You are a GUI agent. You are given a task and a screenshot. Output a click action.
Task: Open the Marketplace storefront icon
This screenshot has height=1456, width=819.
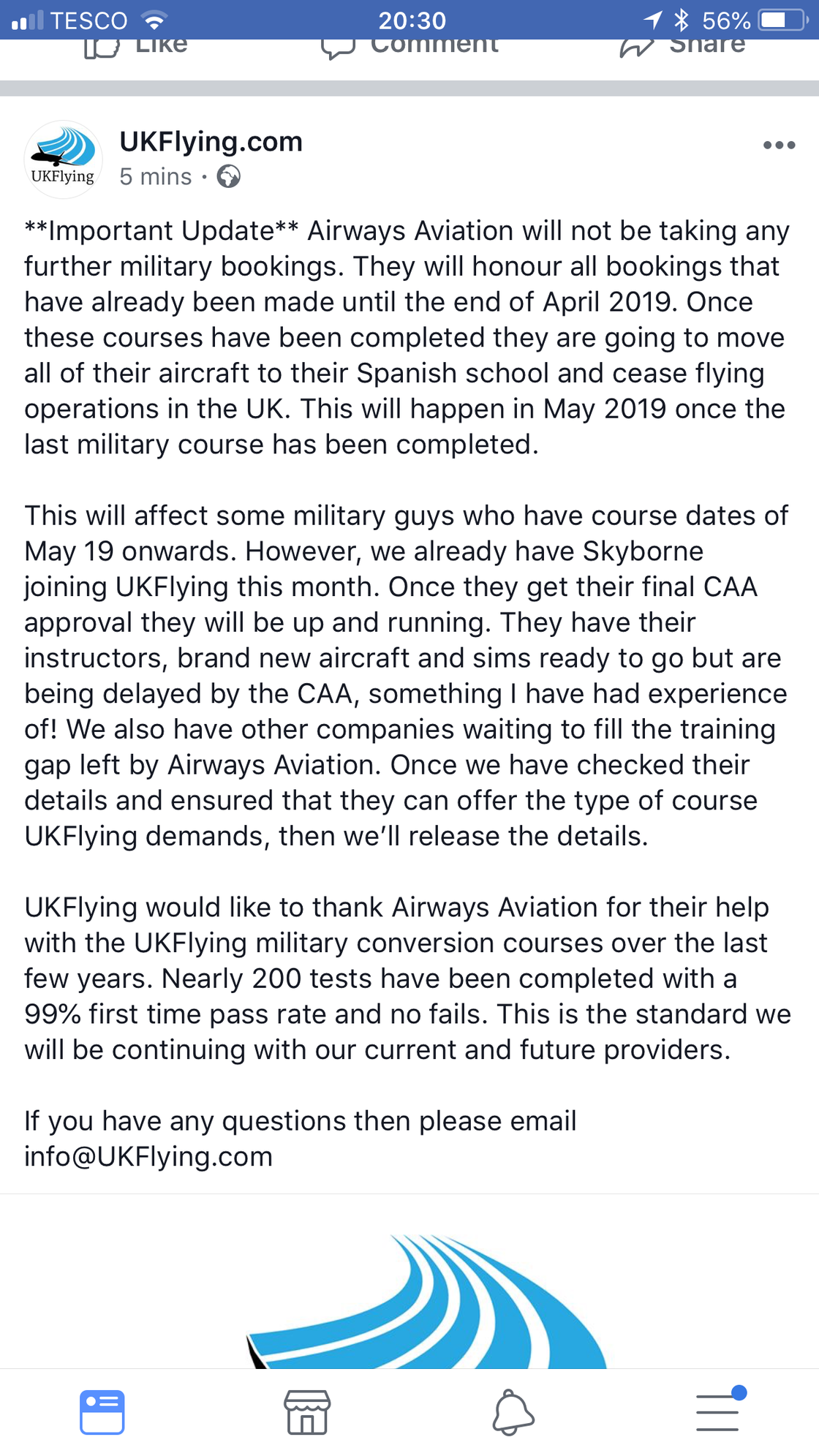click(x=307, y=1411)
